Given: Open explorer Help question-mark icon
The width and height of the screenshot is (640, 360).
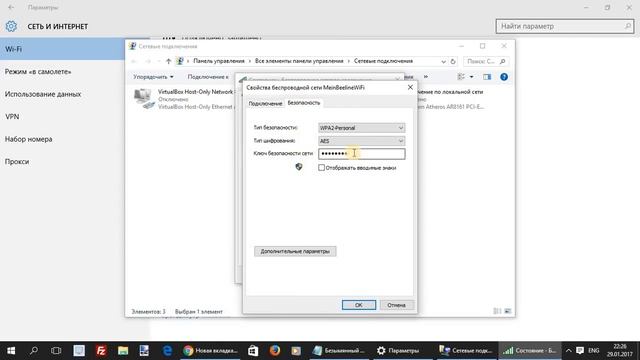Looking at the screenshot, I should pos(504,77).
